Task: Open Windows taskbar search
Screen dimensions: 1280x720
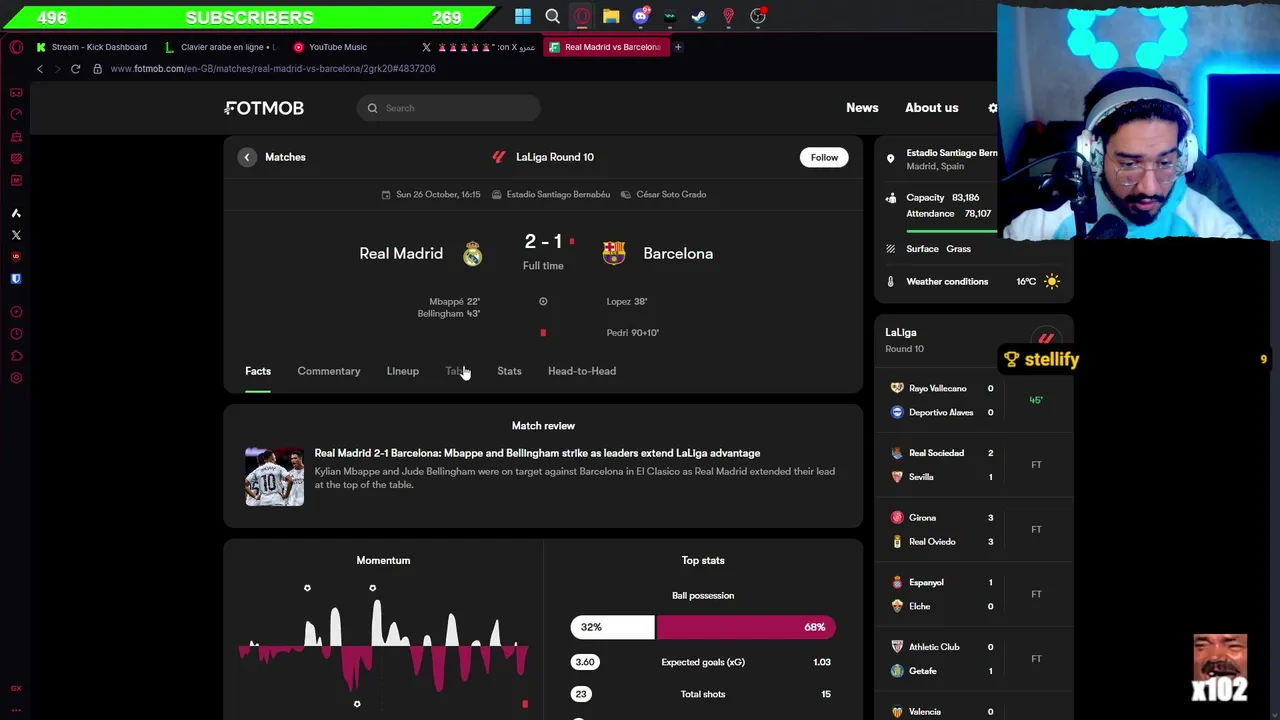Action: click(552, 16)
